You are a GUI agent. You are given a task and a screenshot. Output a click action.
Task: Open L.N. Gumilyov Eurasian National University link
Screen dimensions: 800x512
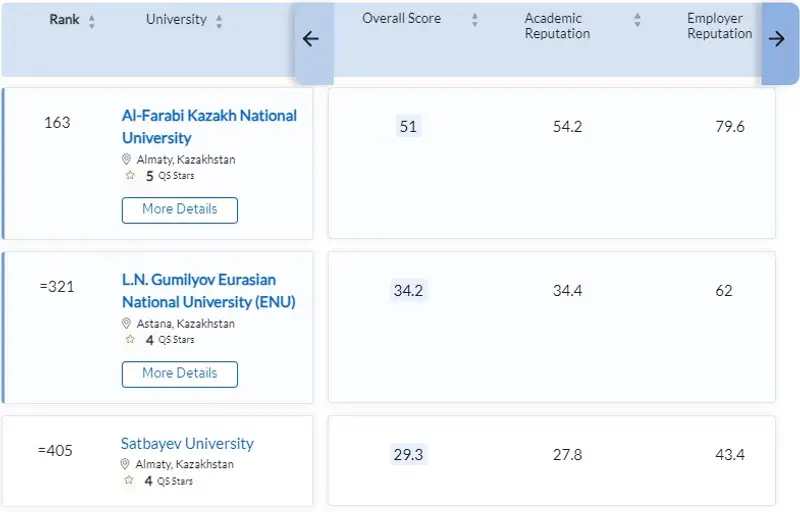pyautogui.click(x=209, y=290)
